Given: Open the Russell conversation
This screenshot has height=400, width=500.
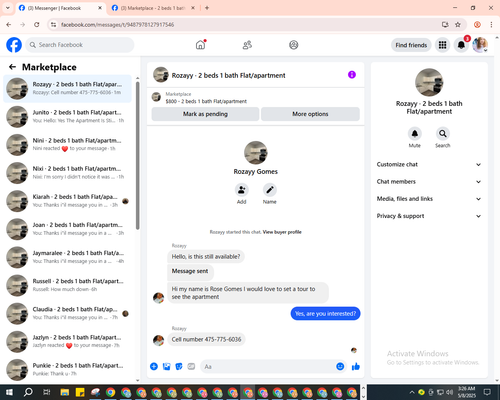Looking at the screenshot, I should pos(67,285).
